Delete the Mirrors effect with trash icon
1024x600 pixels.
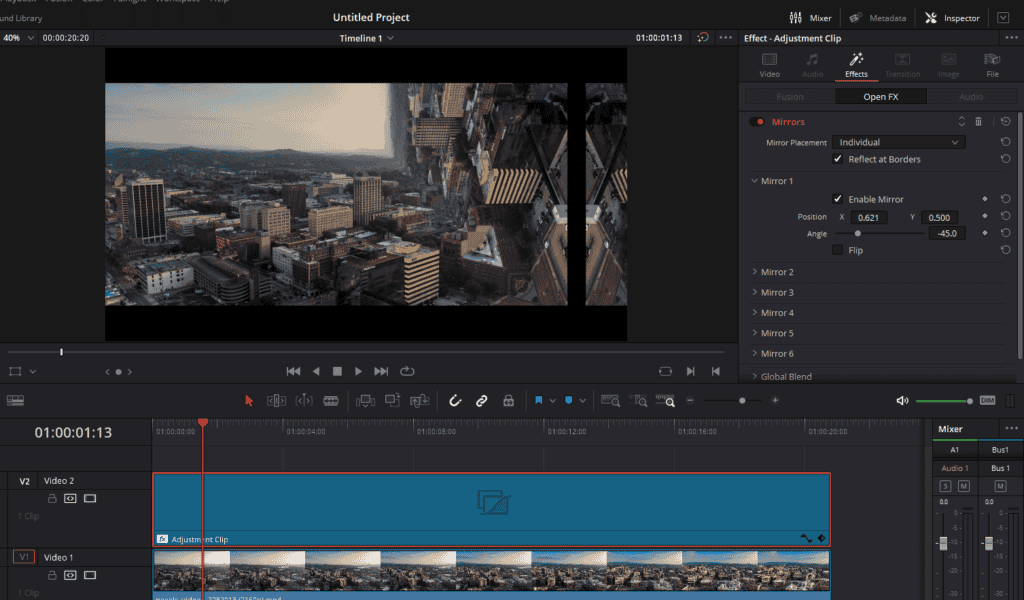(x=978, y=121)
